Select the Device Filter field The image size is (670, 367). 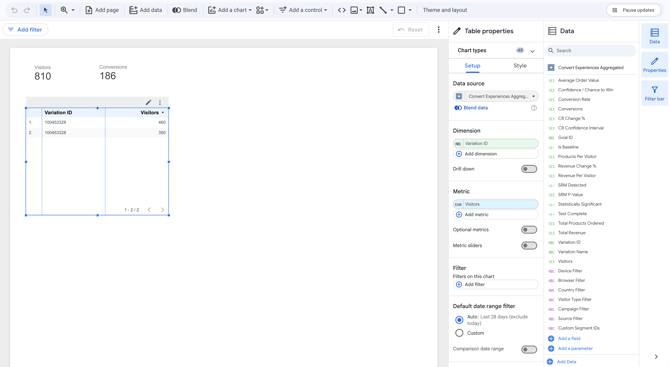pyautogui.click(x=570, y=271)
